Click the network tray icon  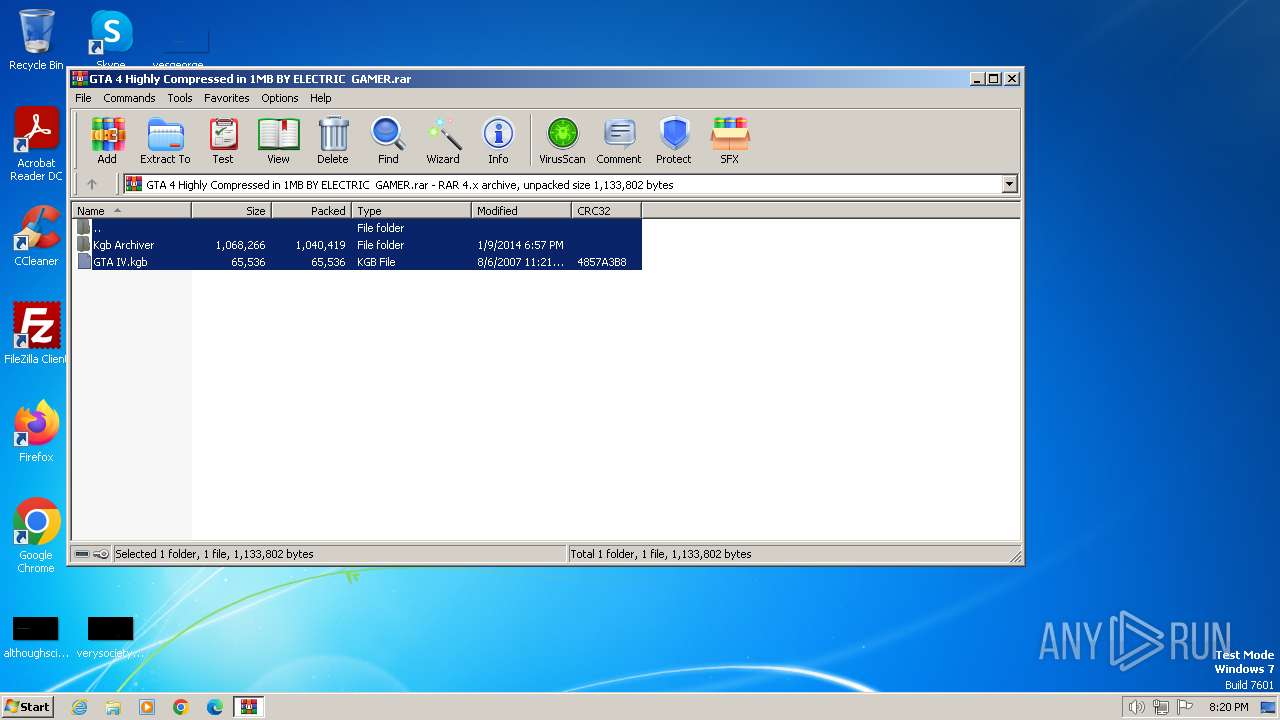point(1161,707)
